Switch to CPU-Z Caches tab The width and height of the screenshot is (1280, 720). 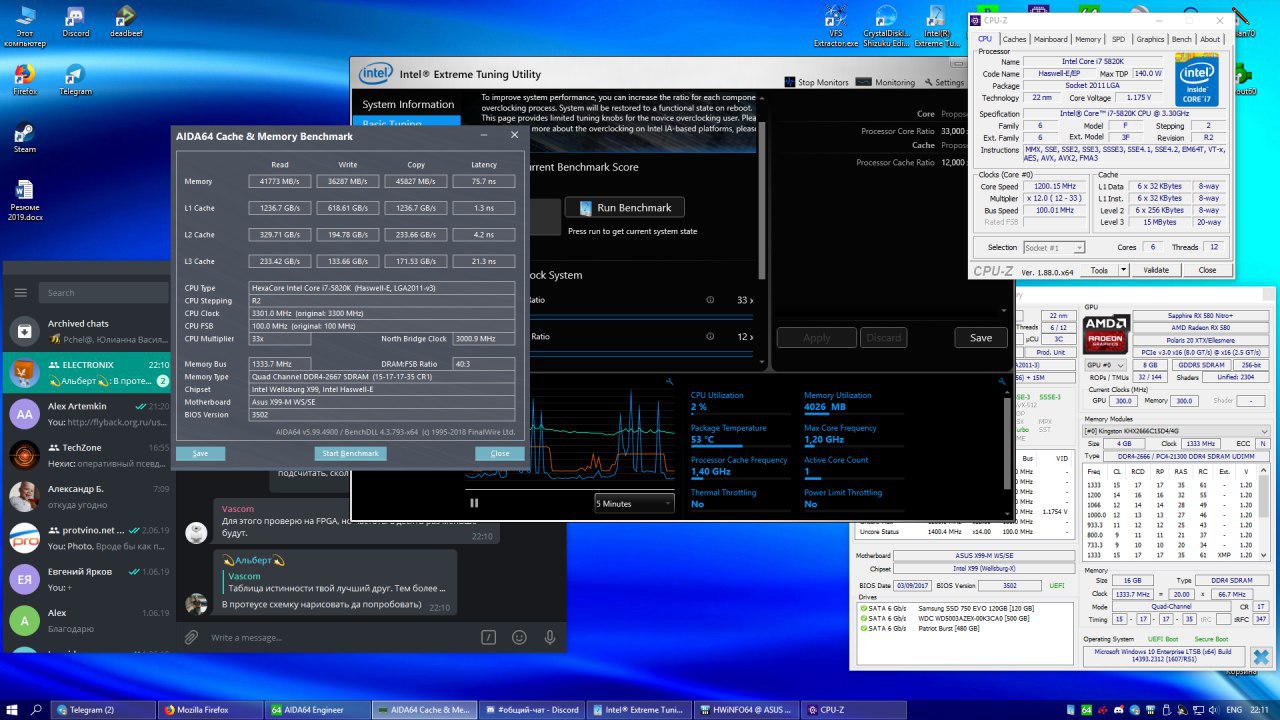(1015, 39)
